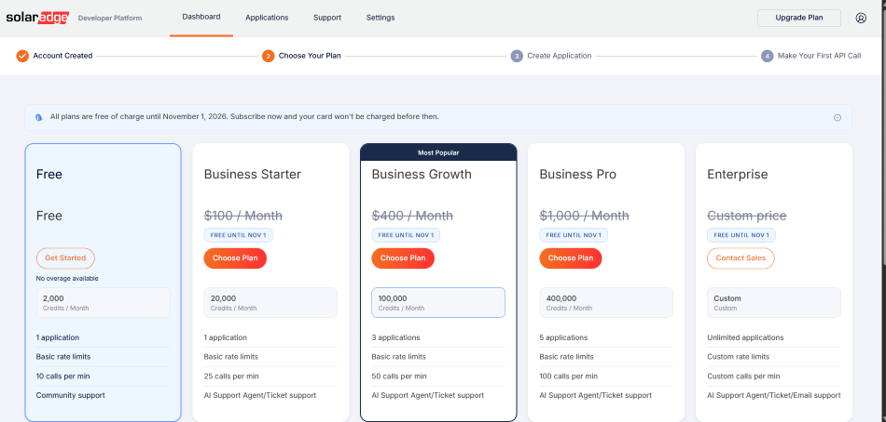Click the Custom rate limits row
Screen dimensions: 886x422
[774, 357]
